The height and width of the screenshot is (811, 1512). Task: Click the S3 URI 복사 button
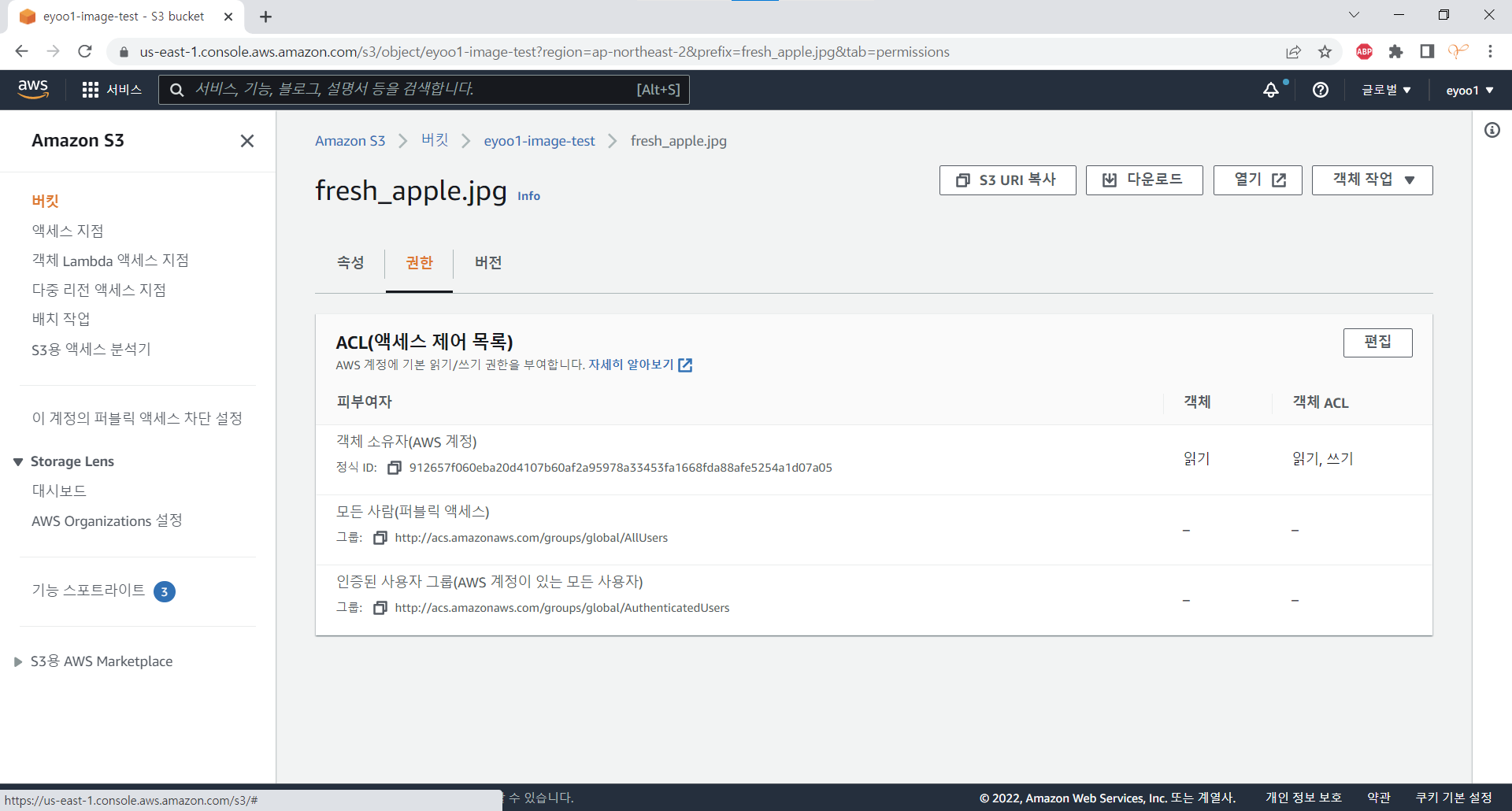[1008, 180]
